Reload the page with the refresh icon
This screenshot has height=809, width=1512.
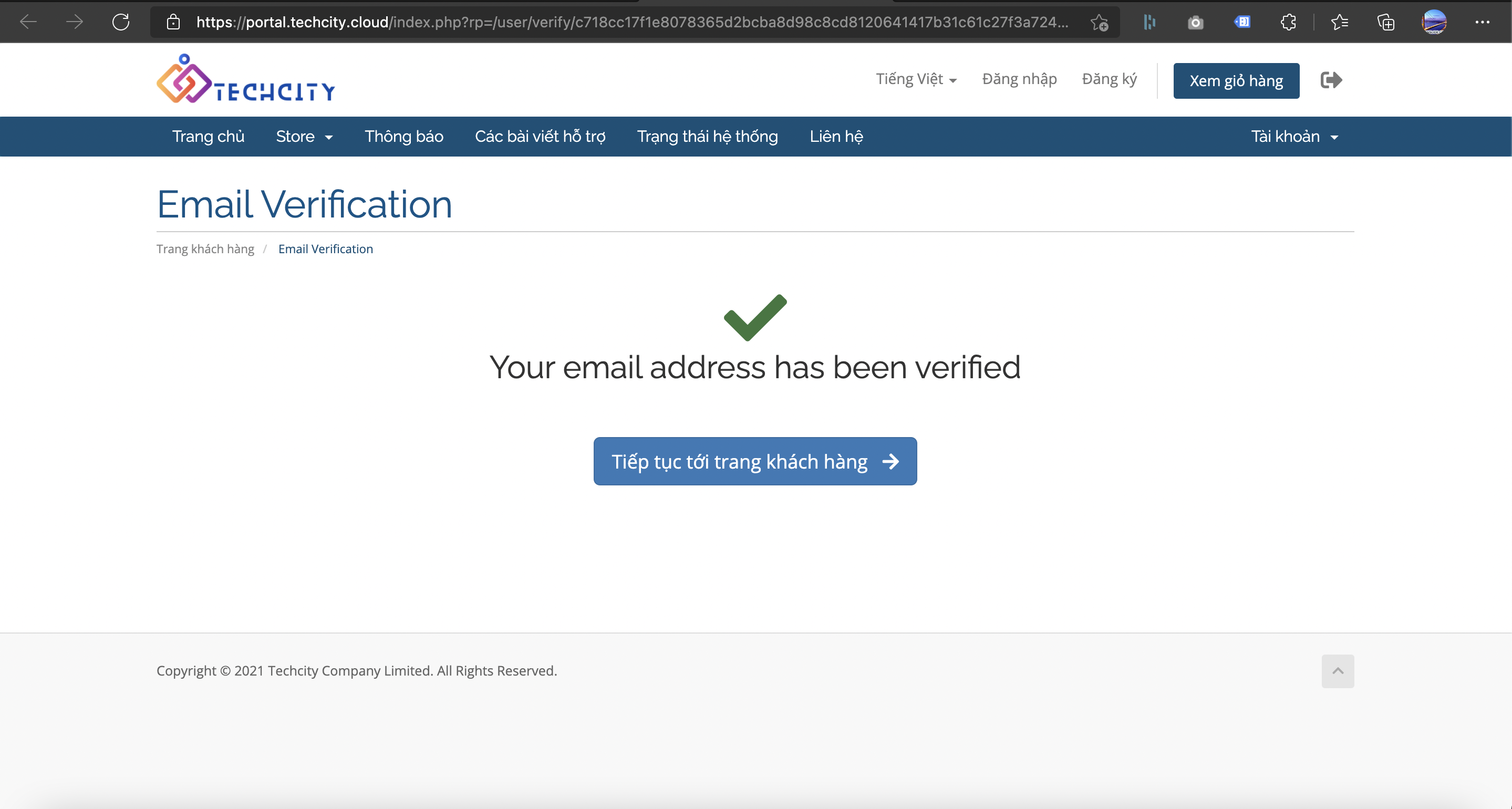tap(121, 22)
